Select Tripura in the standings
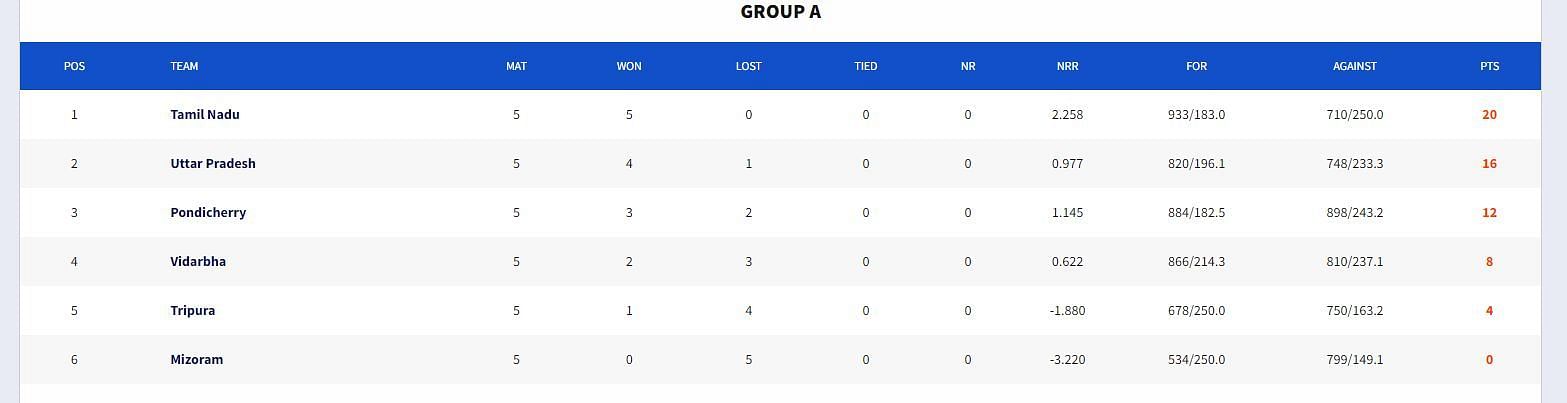 [193, 310]
